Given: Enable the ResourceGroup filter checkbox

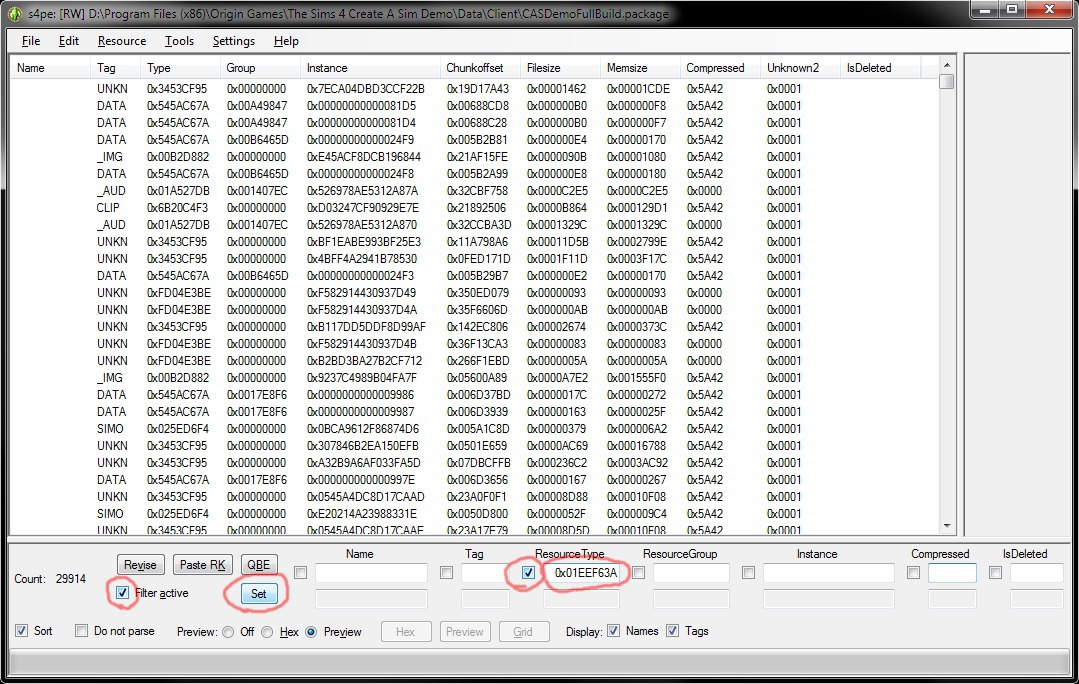Looking at the screenshot, I should (639, 573).
